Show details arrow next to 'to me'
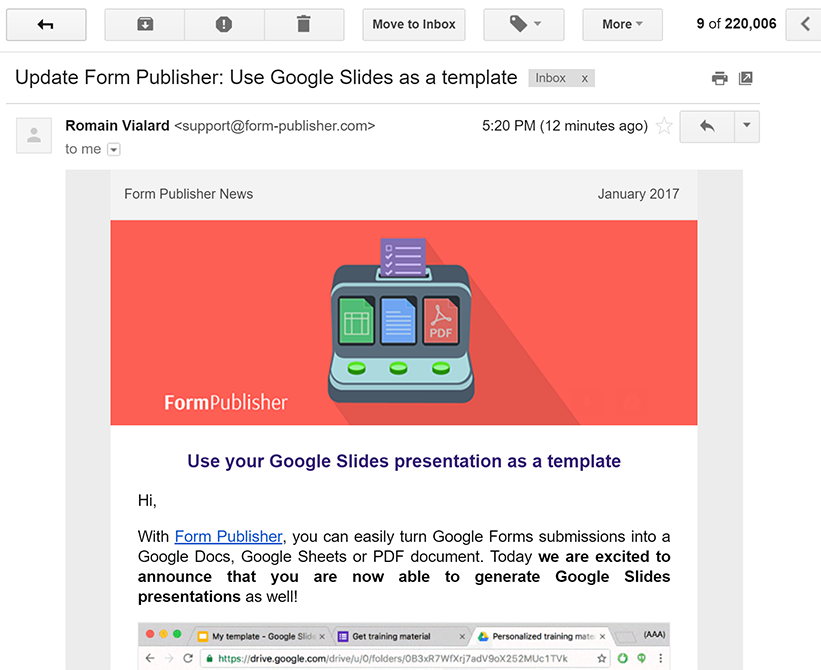This screenshot has width=821, height=670. (114, 150)
